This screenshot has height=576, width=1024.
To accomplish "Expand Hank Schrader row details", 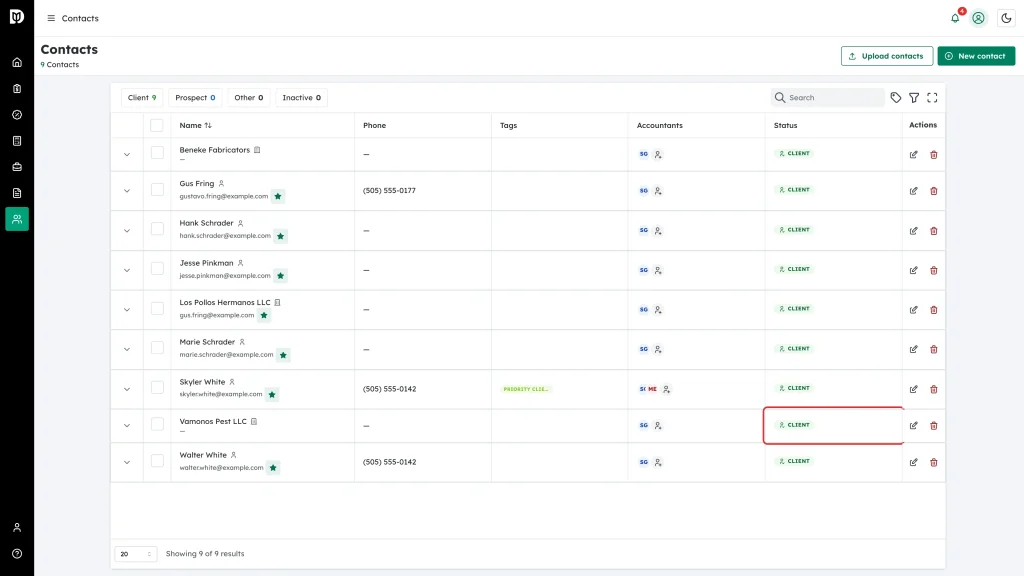I will click(x=127, y=231).
